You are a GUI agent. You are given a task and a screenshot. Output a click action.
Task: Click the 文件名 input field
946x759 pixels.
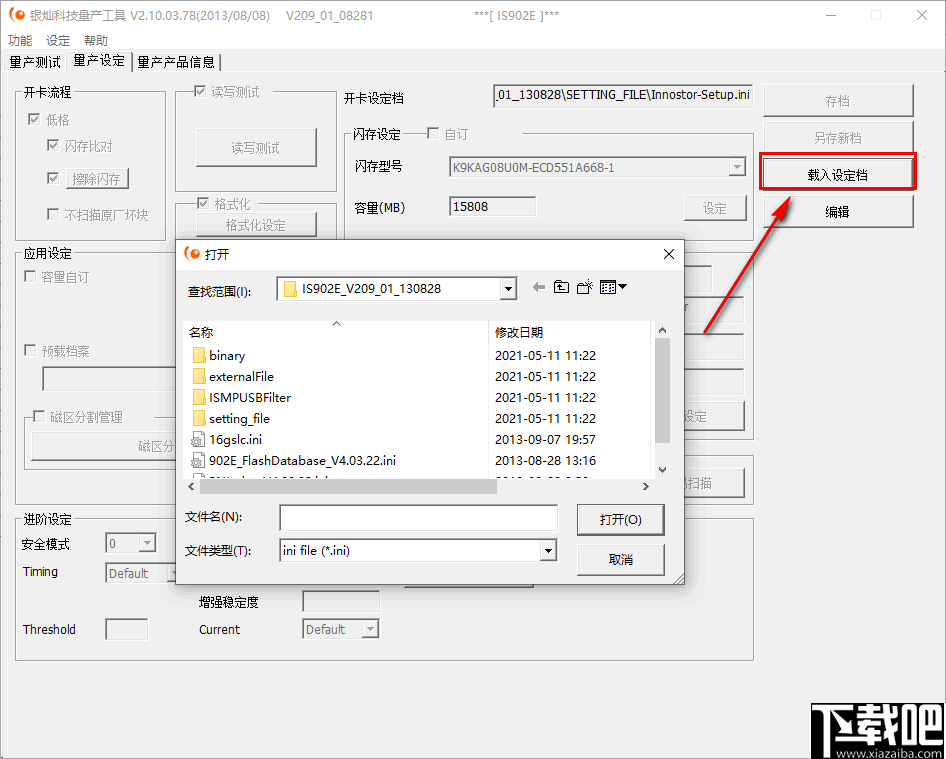pyautogui.click(x=418, y=518)
